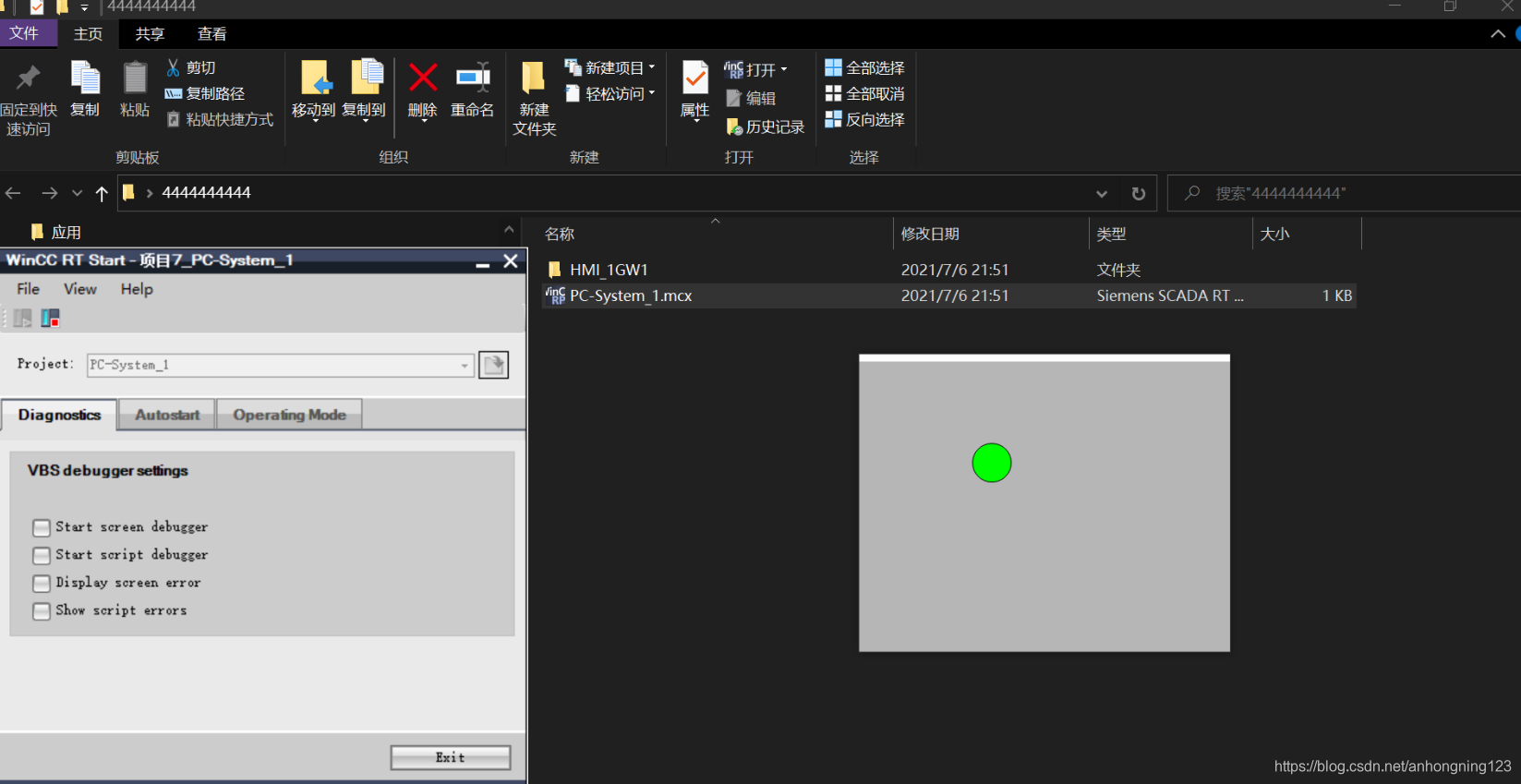The height and width of the screenshot is (784, 1521).
Task: Click Select All in ribbon
Action: [864, 67]
